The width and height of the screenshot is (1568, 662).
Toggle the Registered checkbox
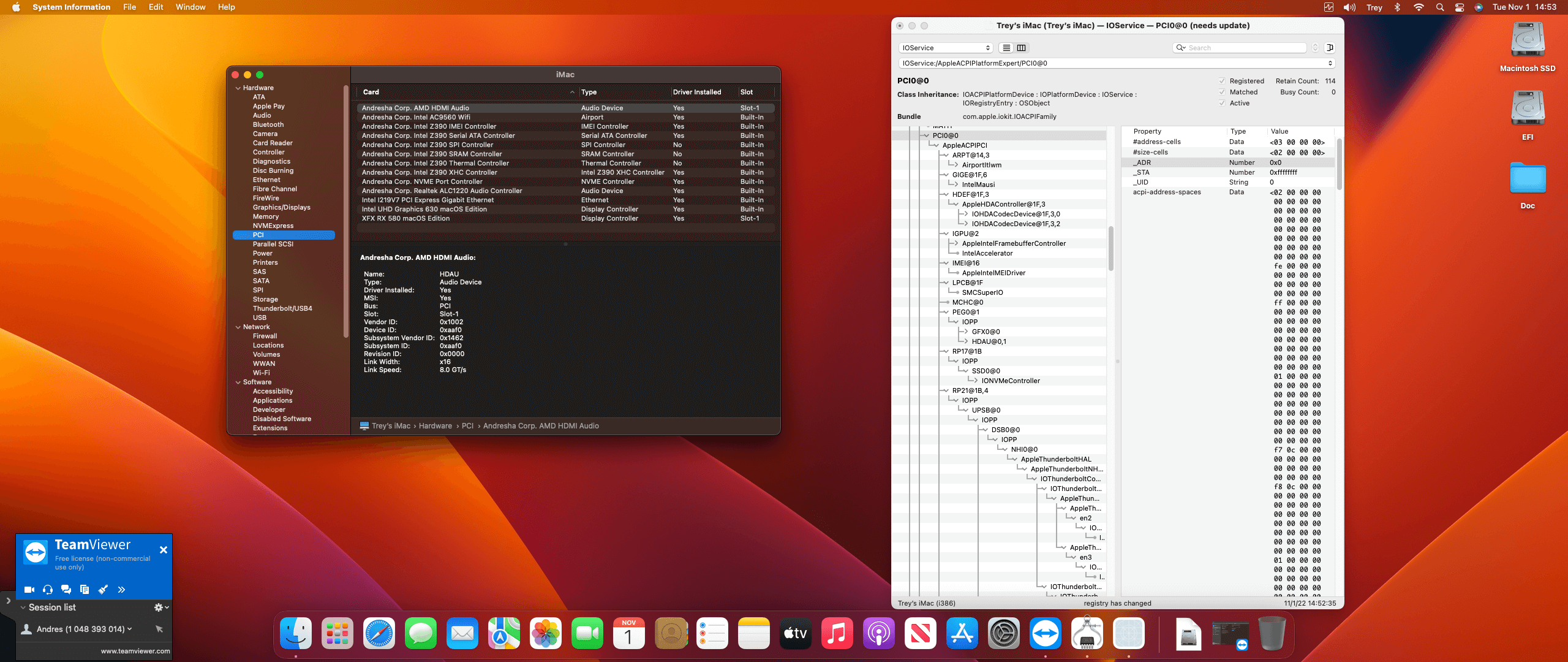tap(1222, 81)
